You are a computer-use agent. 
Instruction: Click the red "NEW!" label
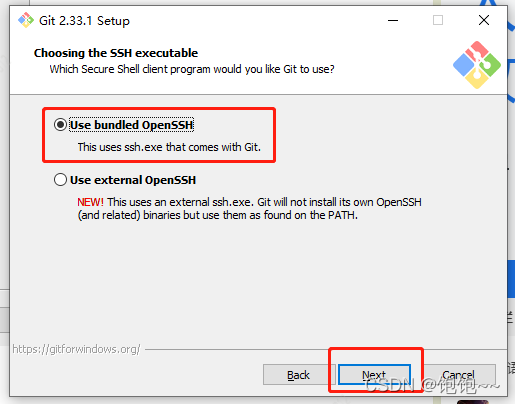tap(90, 202)
